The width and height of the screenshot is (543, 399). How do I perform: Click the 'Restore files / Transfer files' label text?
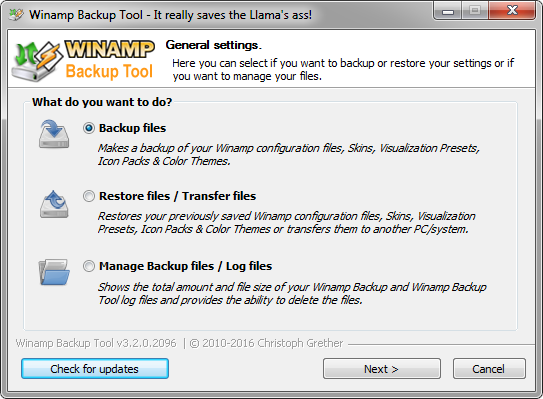click(x=177, y=196)
